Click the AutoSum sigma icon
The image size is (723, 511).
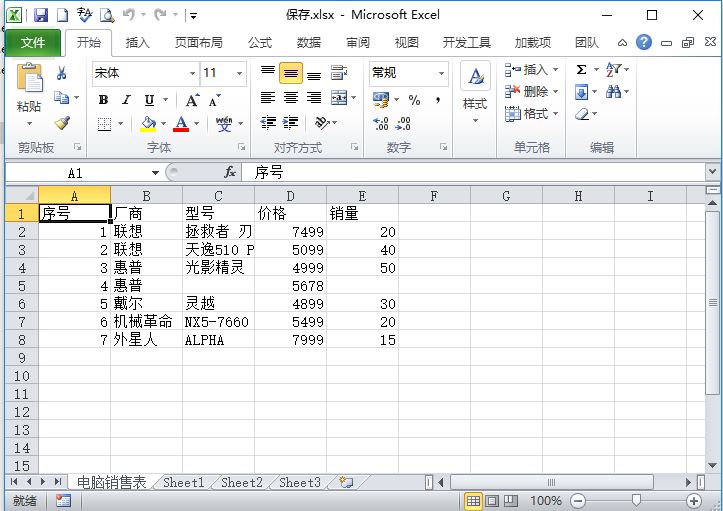coord(581,70)
